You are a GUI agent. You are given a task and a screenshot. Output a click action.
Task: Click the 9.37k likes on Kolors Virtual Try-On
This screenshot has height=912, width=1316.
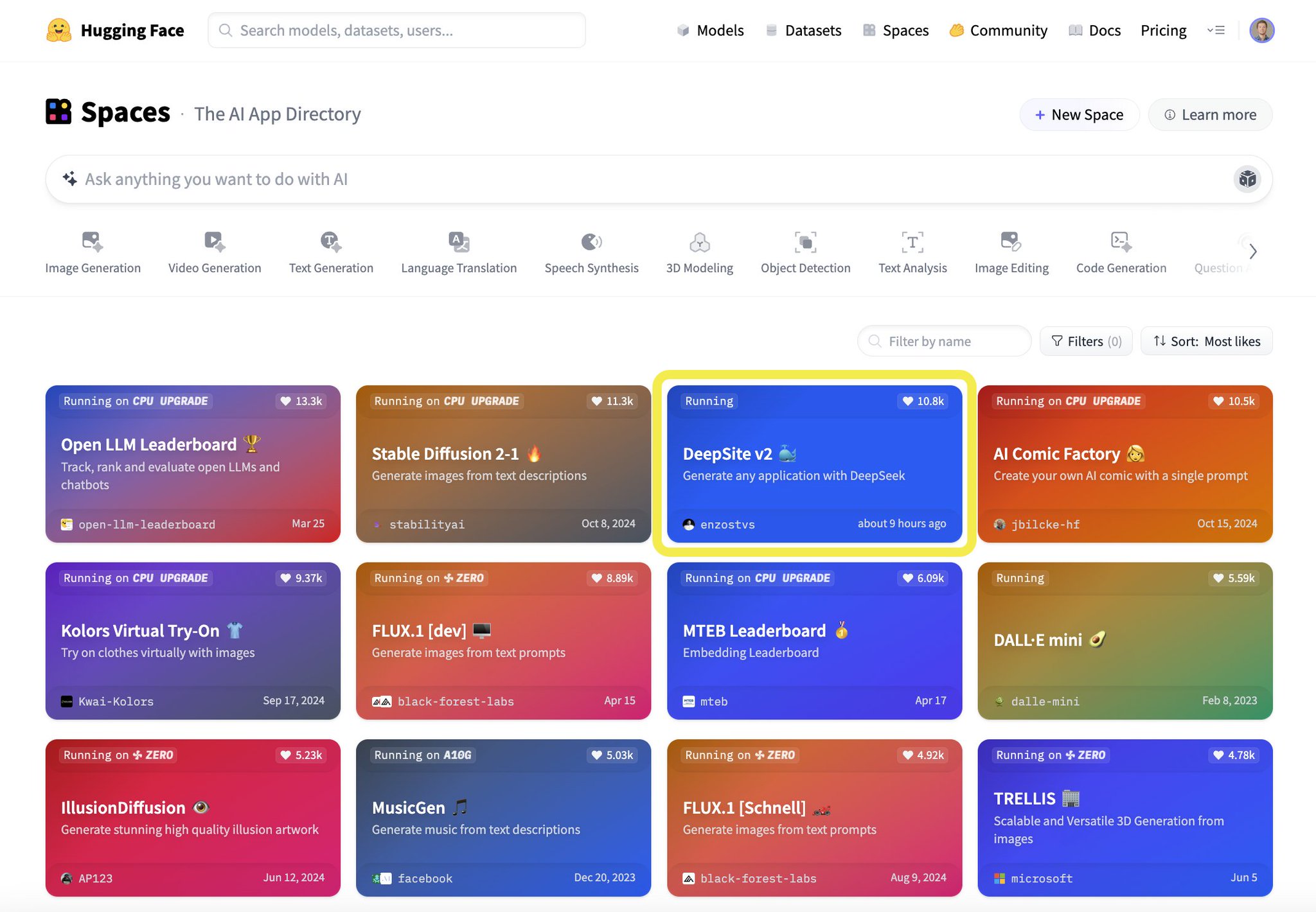(301, 578)
